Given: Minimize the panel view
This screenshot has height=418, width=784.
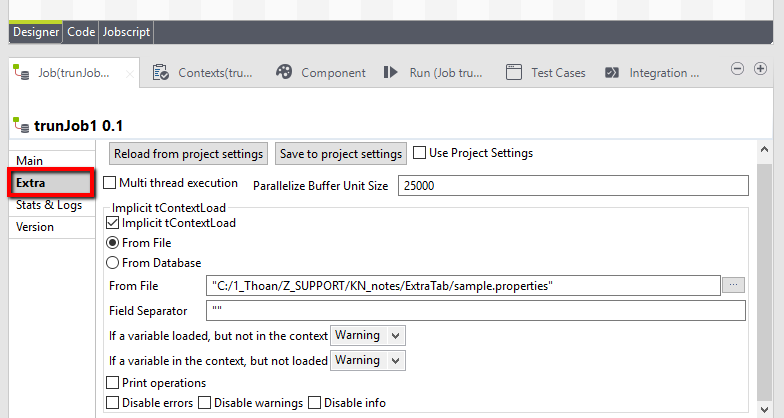Looking at the screenshot, I should click(736, 69).
